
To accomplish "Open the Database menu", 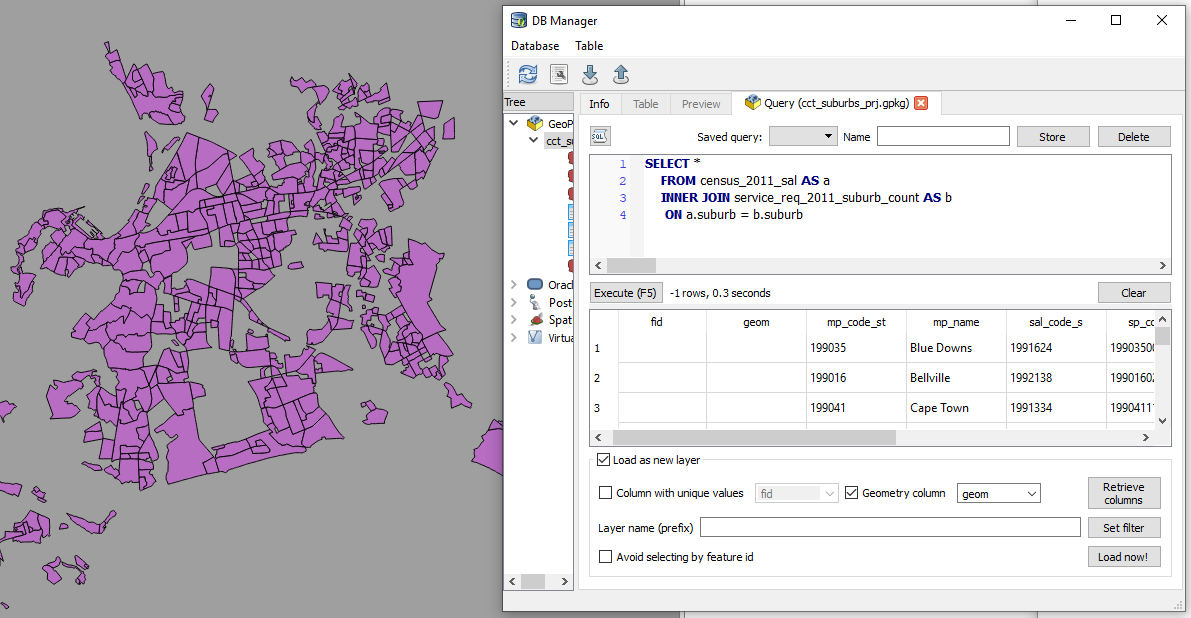I will [x=535, y=46].
